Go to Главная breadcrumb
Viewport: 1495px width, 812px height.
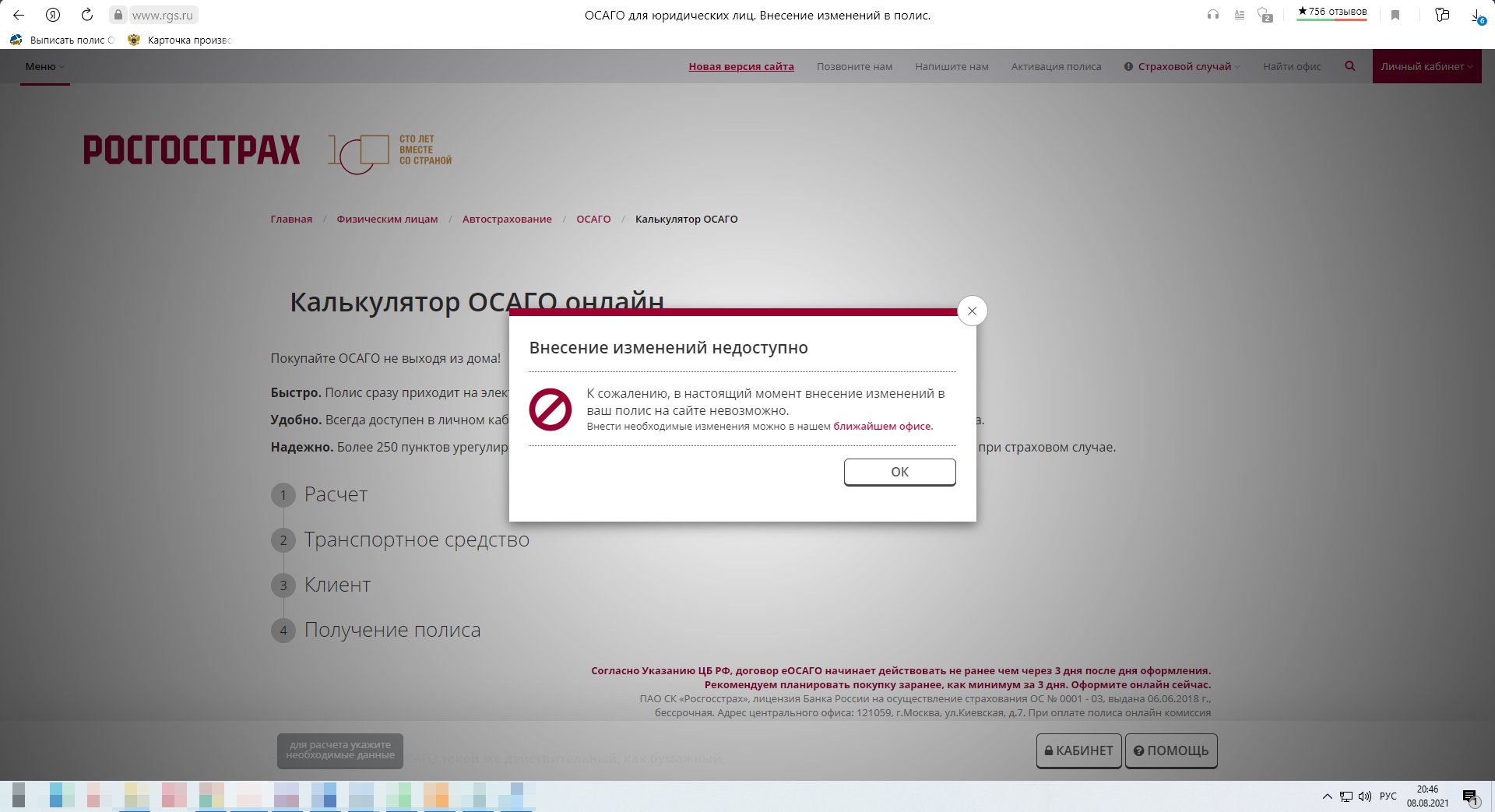[x=291, y=219]
